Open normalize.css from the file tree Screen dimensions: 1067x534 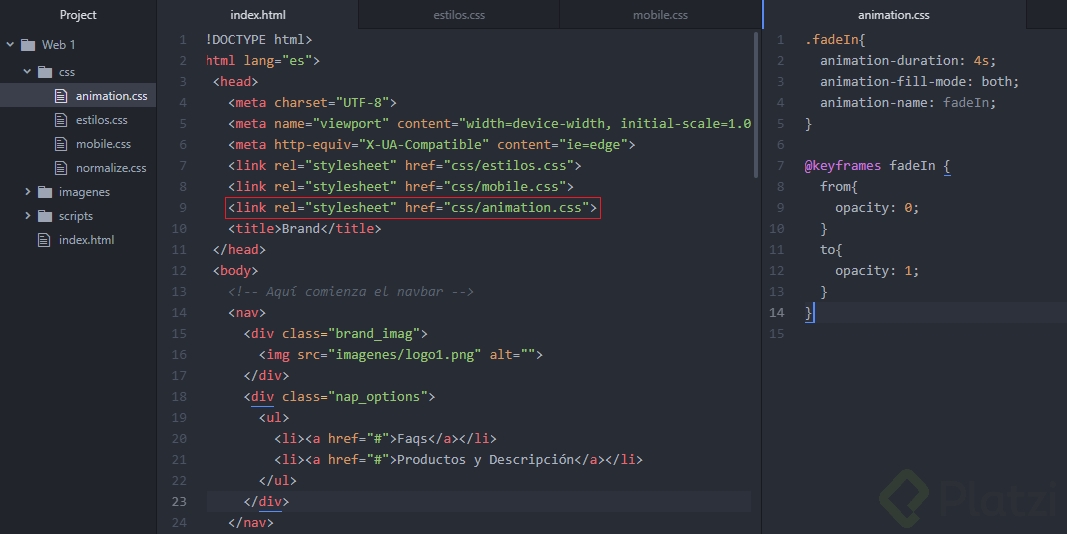111,168
